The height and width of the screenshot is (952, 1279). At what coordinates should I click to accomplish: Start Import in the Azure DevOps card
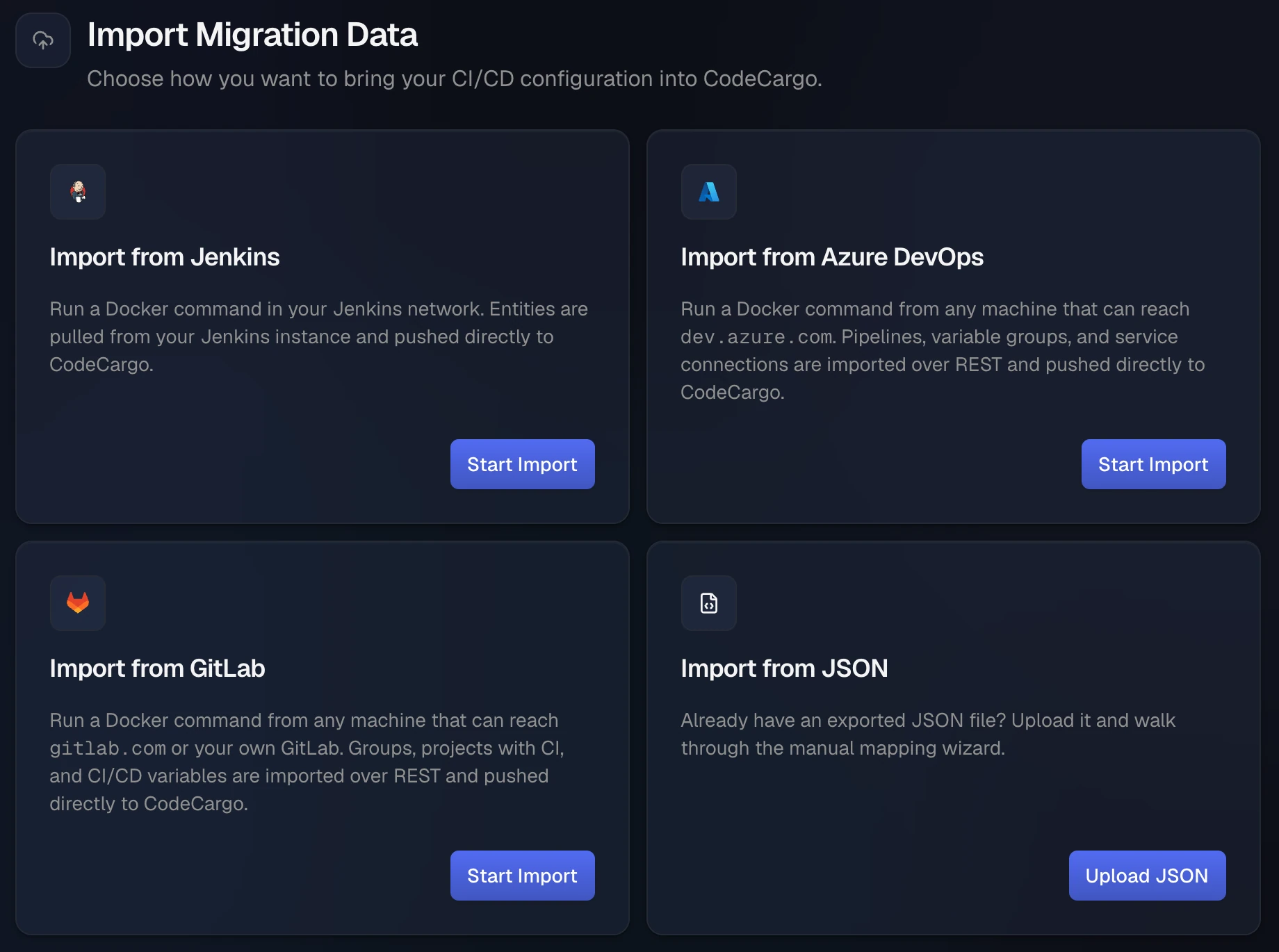(1154, 464)
